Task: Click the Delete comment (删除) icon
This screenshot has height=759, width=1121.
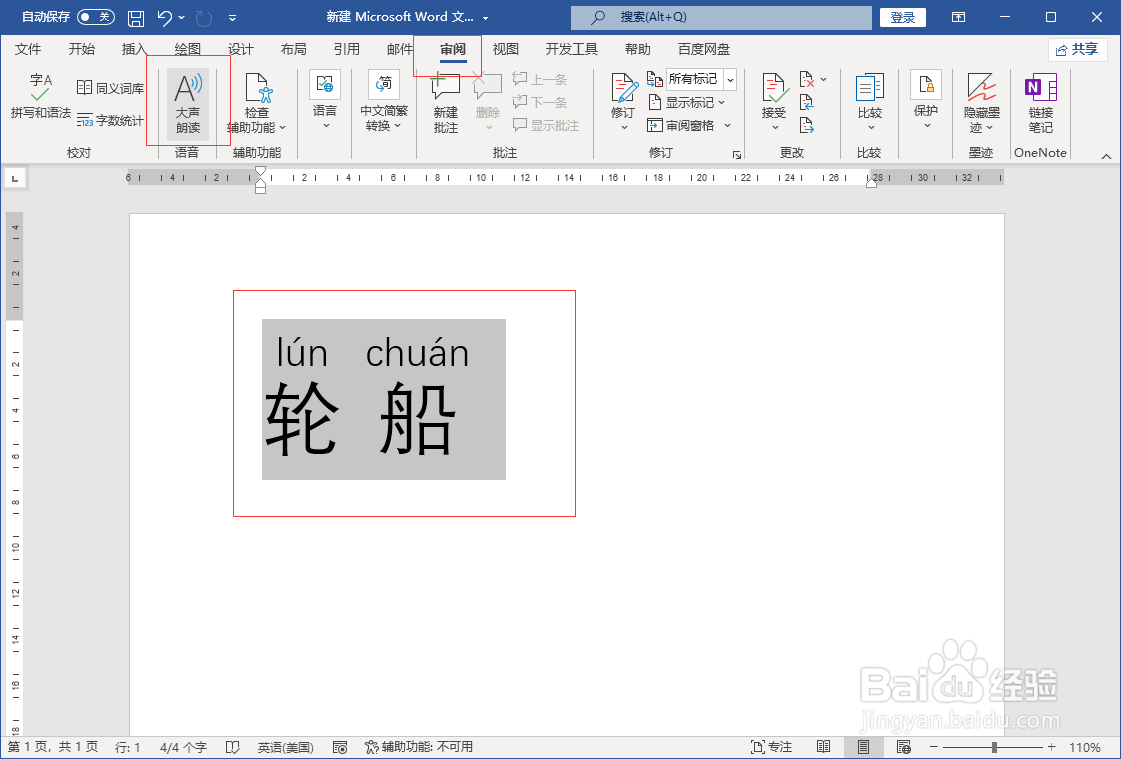Action: [x=488, y=87]
